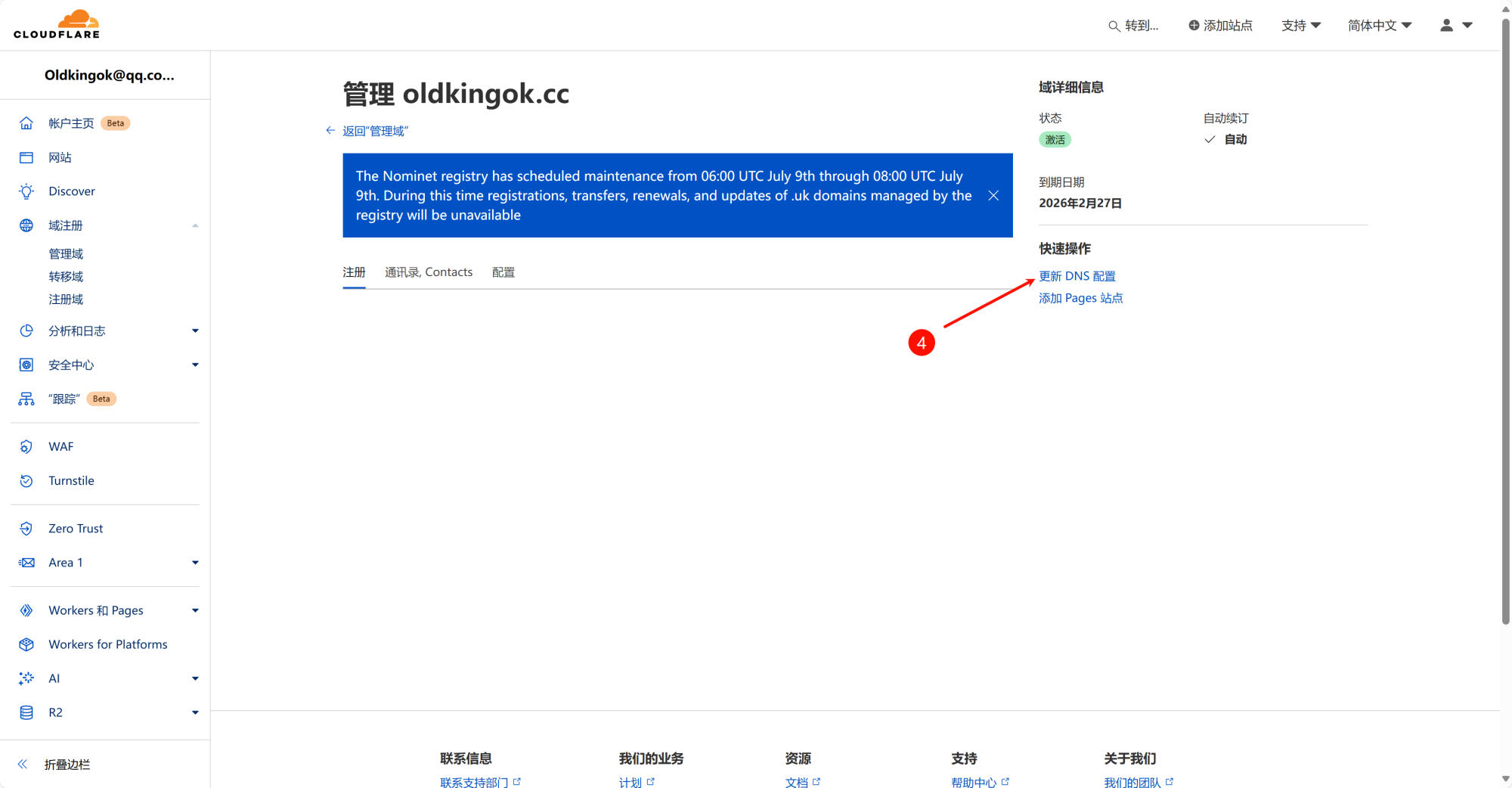This screenshot has width=1512, height=788.
Task: Open account home (帐户主页) house icon
Action: pos(26,123)
